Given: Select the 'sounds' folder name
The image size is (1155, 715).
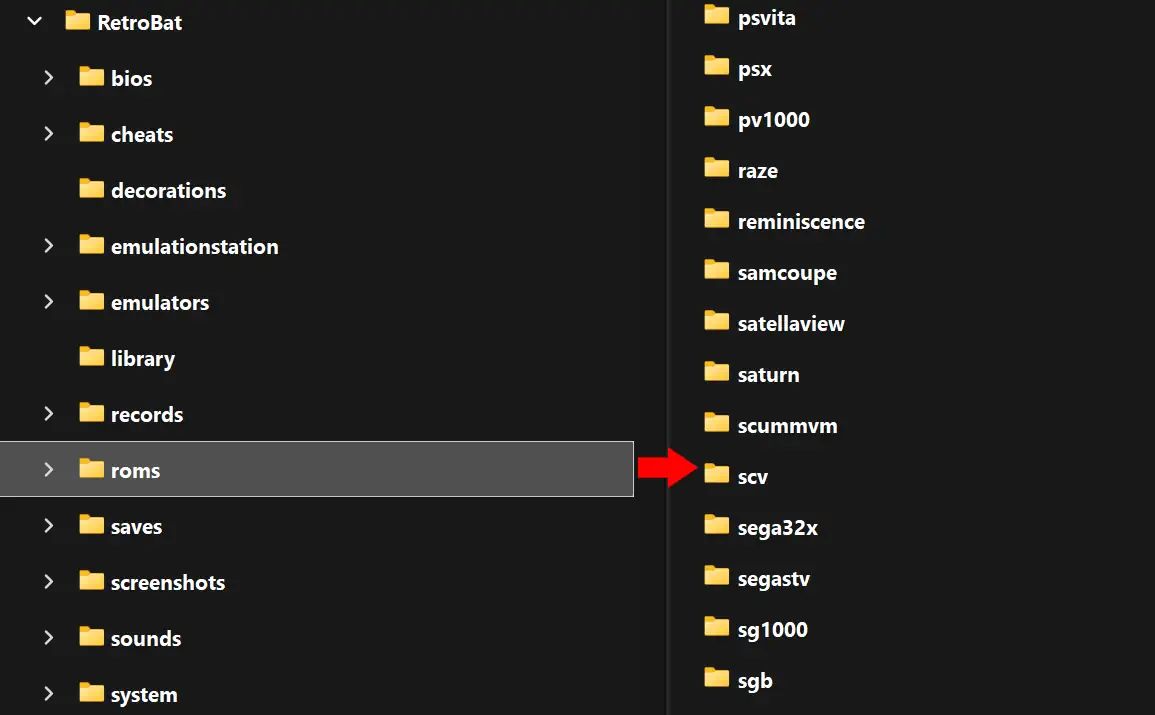Looking at the screenshot, I should coord(146,638).
